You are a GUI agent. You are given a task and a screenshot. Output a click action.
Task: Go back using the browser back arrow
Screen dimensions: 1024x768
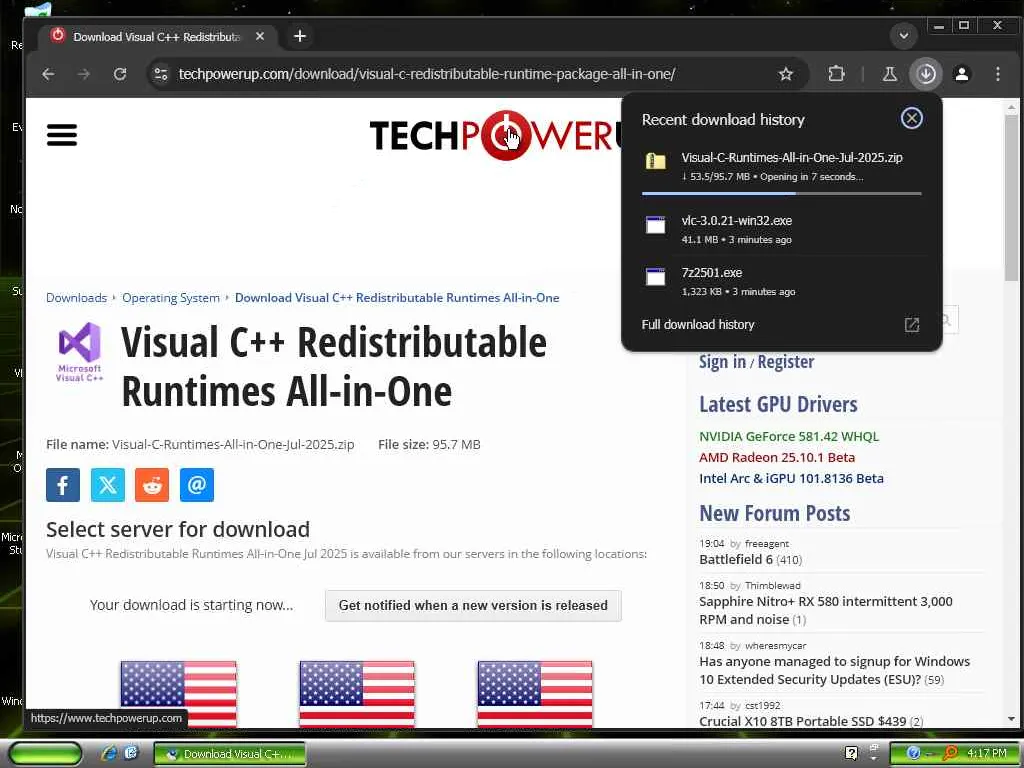(48, 74)
